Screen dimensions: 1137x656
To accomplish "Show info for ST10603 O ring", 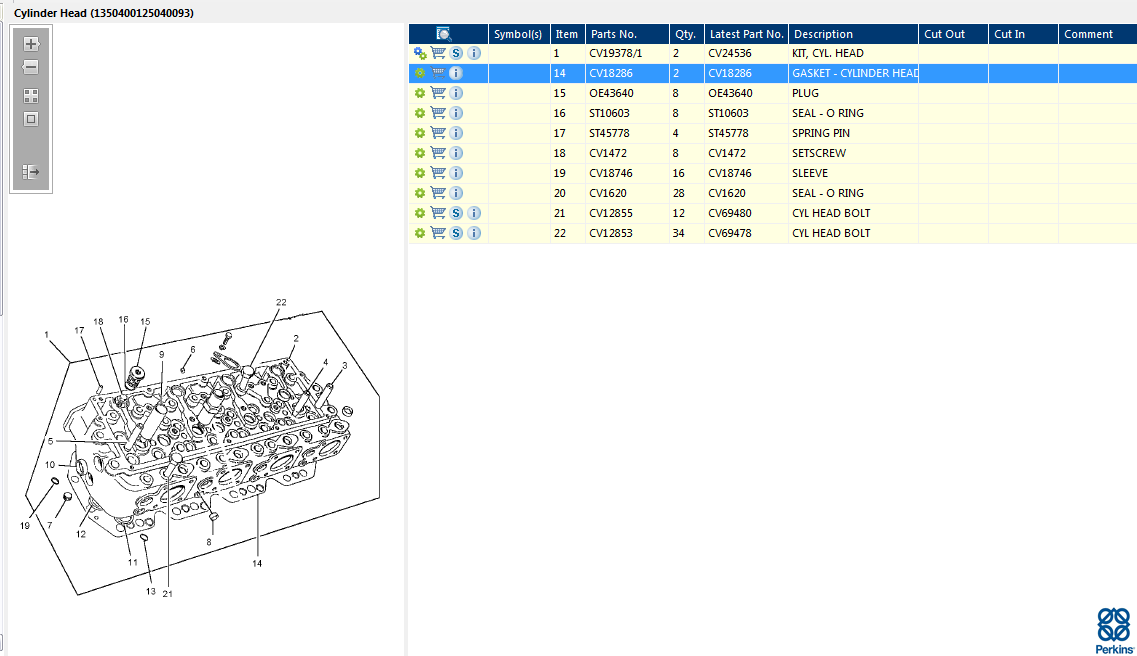I will 455,113.
